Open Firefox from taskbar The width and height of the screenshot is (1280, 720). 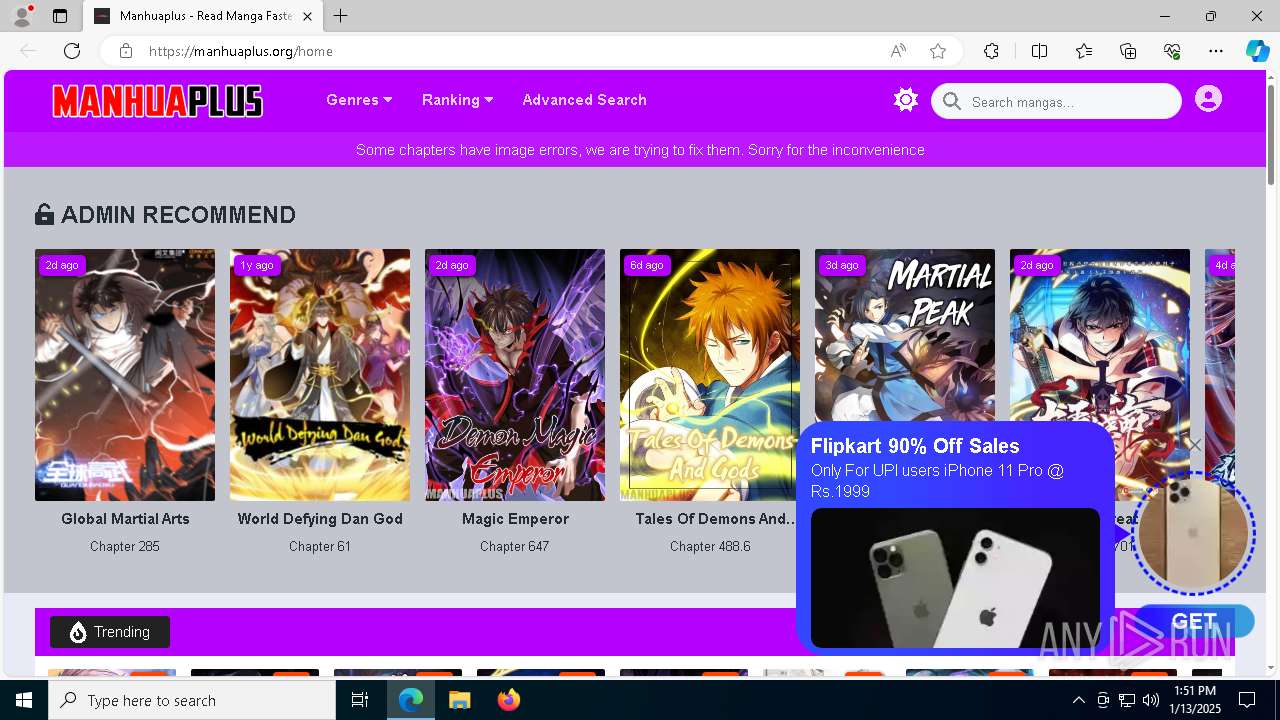508,700
